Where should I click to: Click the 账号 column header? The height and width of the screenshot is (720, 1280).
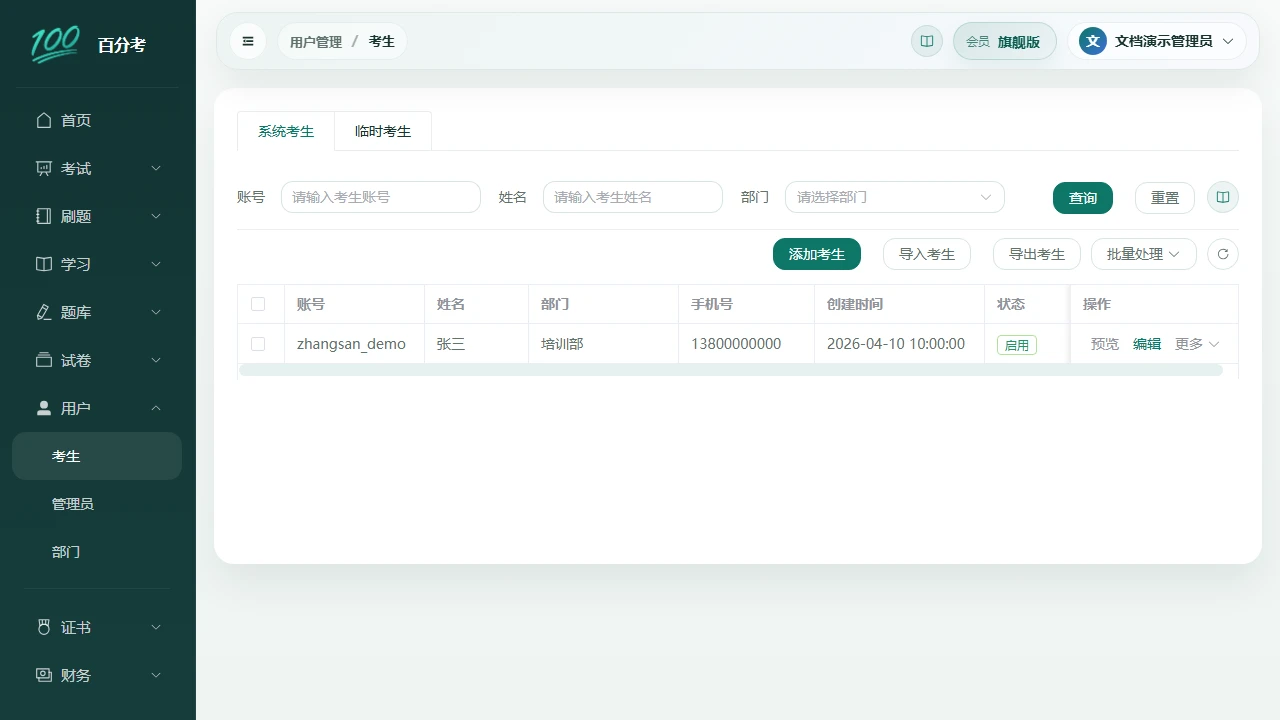(x=355, y=304)
